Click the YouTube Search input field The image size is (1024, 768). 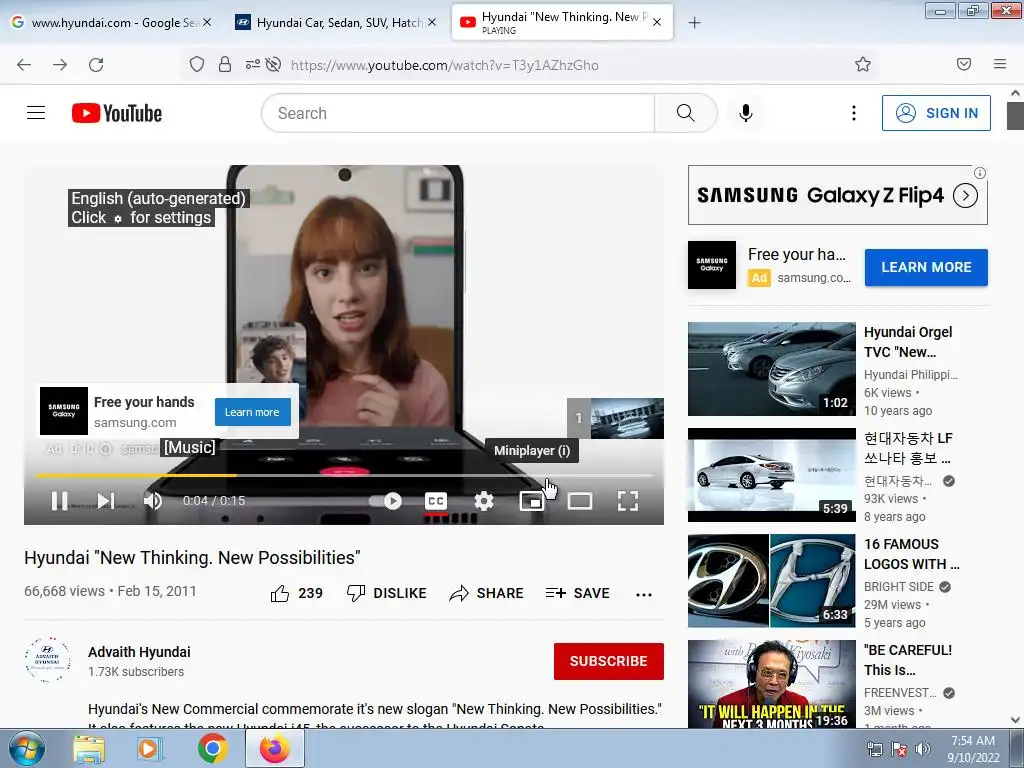click(458, 113)
